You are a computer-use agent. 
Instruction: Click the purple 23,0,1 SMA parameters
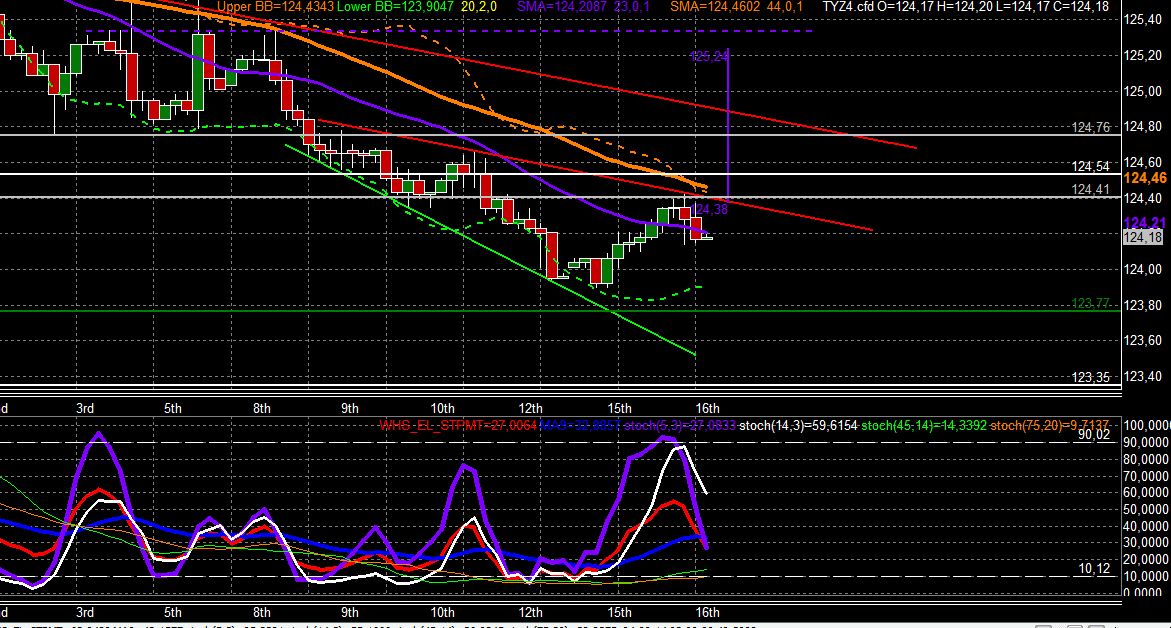pyautogui.click(x=632, y=7)
